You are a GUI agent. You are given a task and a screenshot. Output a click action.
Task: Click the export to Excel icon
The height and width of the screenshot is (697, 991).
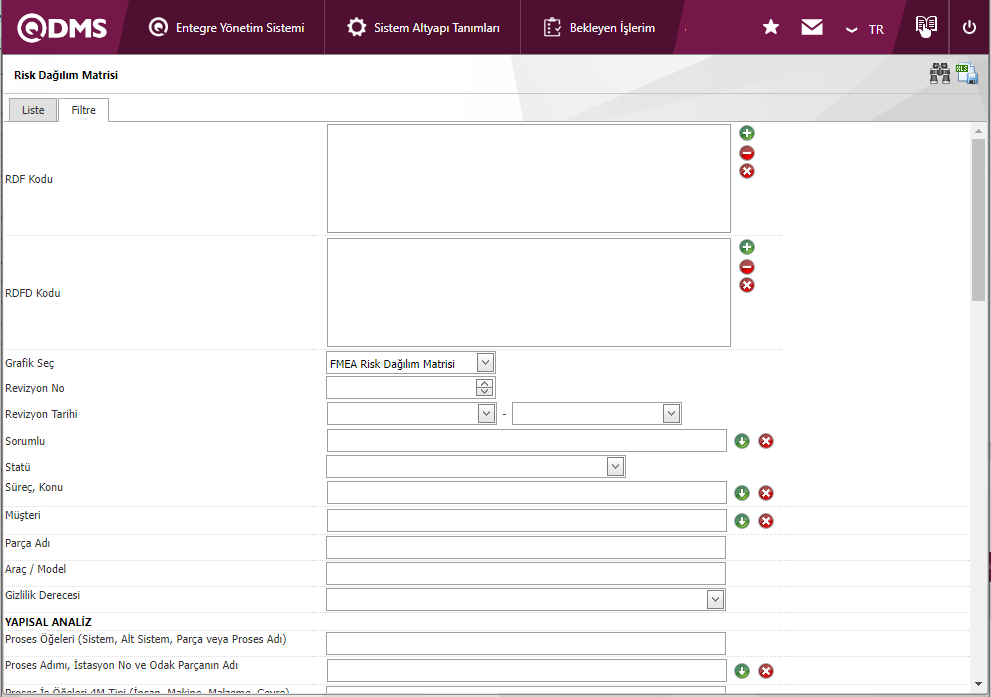point(967,73)
